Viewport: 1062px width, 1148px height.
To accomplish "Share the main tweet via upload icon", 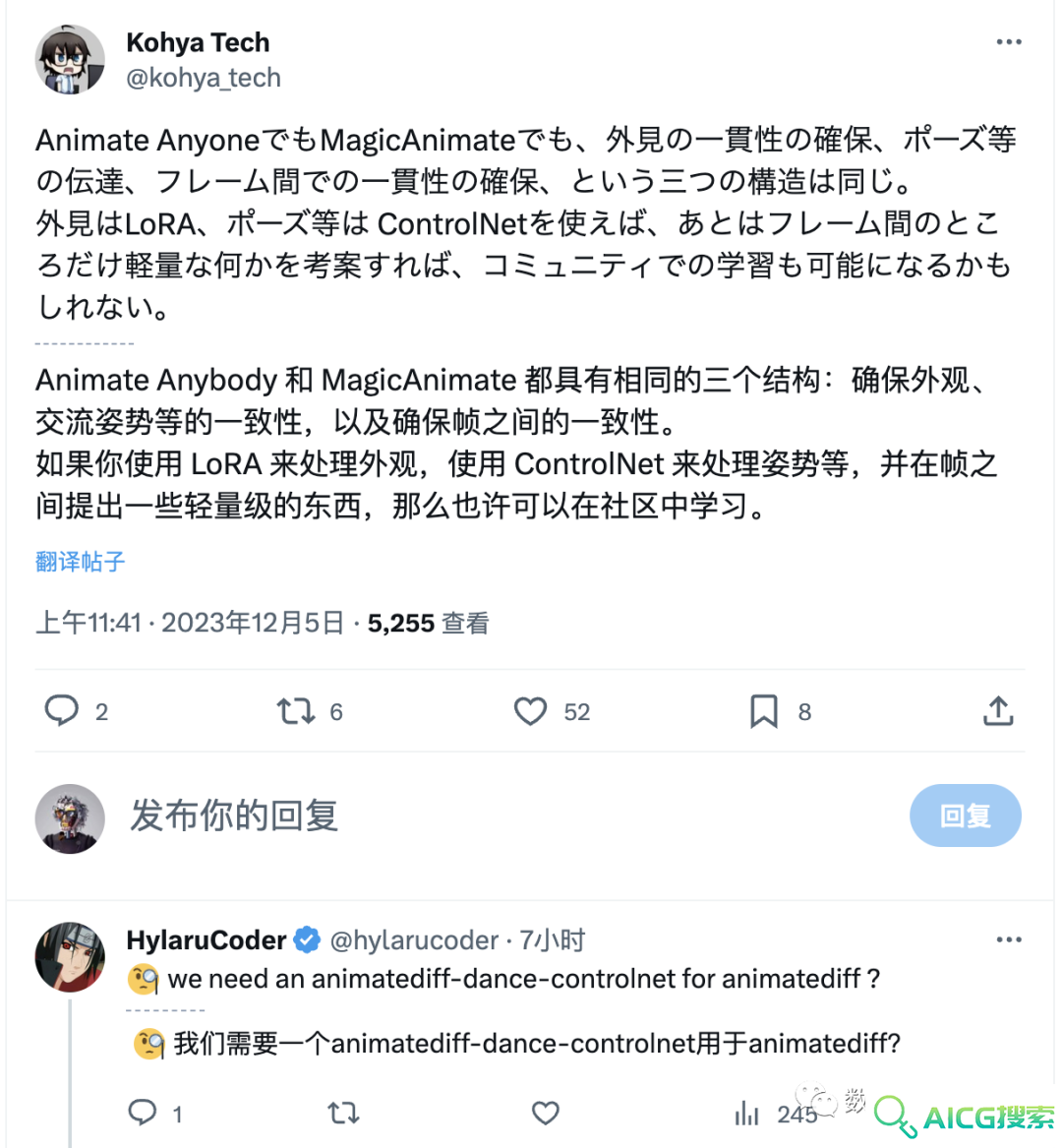I will 998,710.
